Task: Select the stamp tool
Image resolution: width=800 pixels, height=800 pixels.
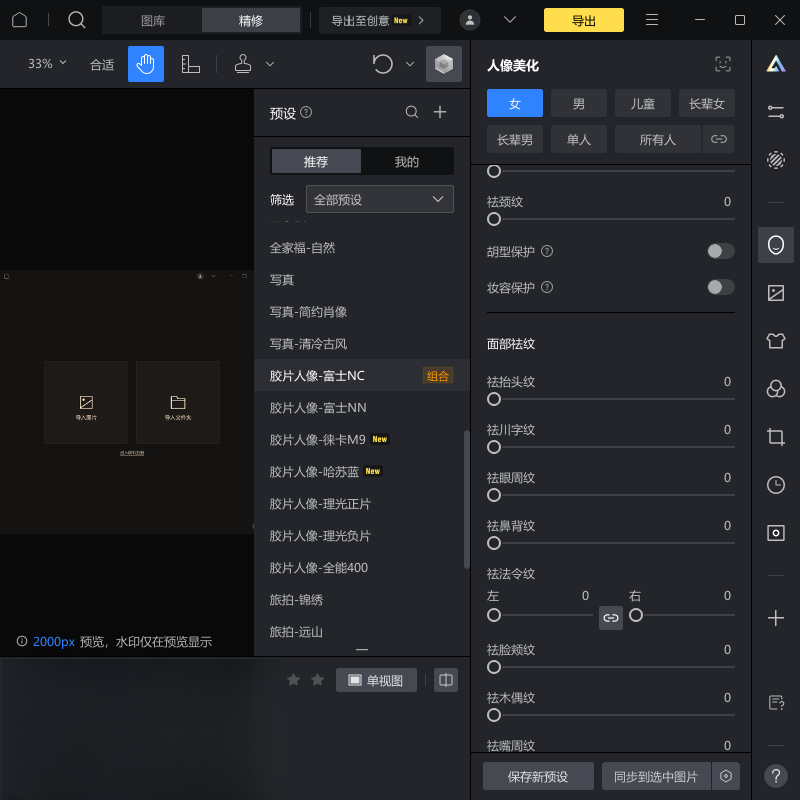Action: 243,64
